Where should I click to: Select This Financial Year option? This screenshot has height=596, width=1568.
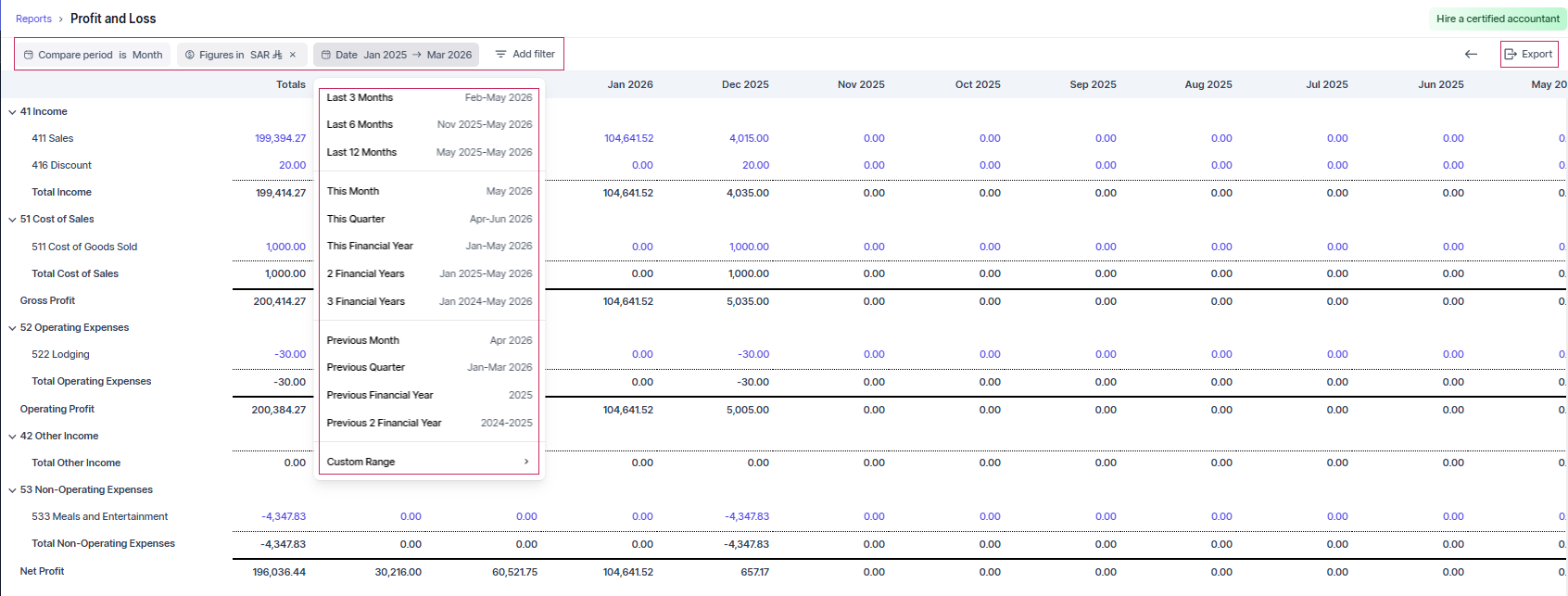pos(429,246)
